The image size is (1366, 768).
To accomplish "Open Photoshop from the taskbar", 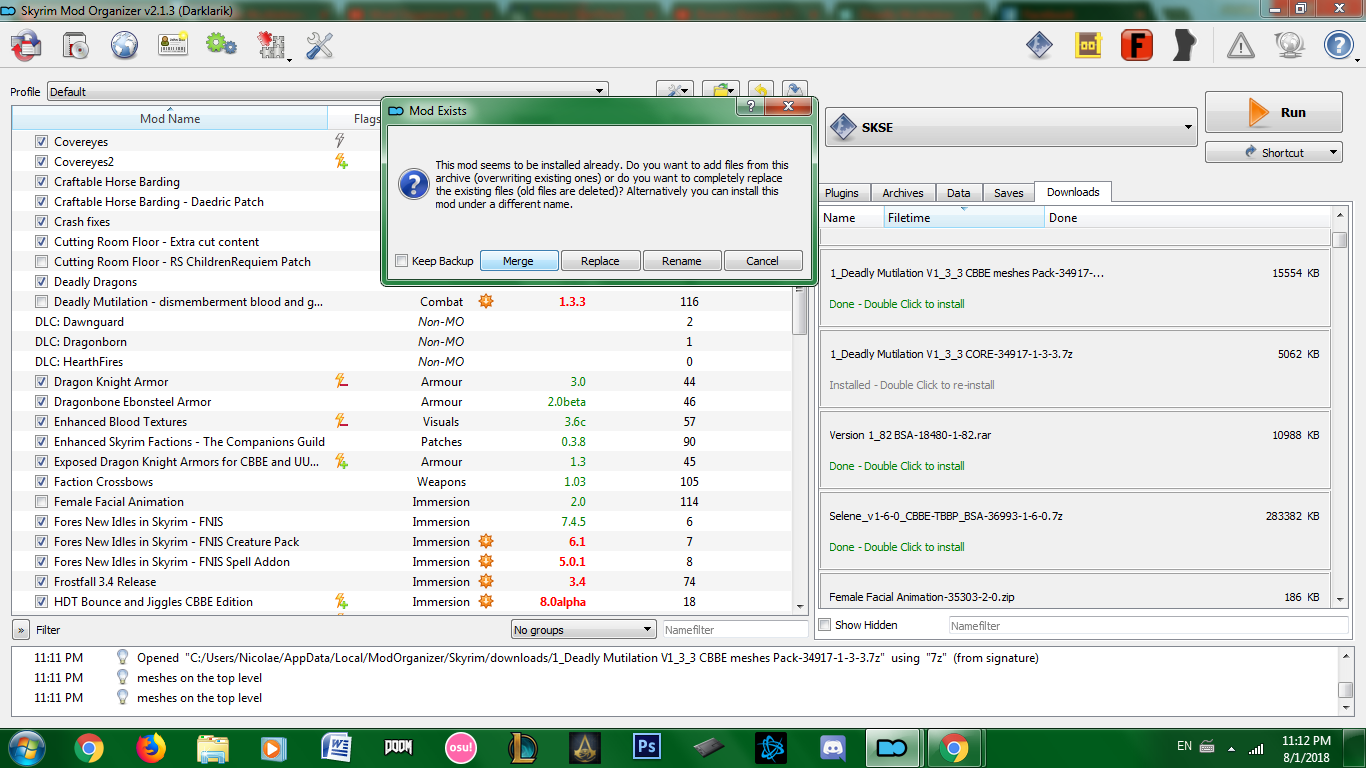I will click(x=648, y=747).
